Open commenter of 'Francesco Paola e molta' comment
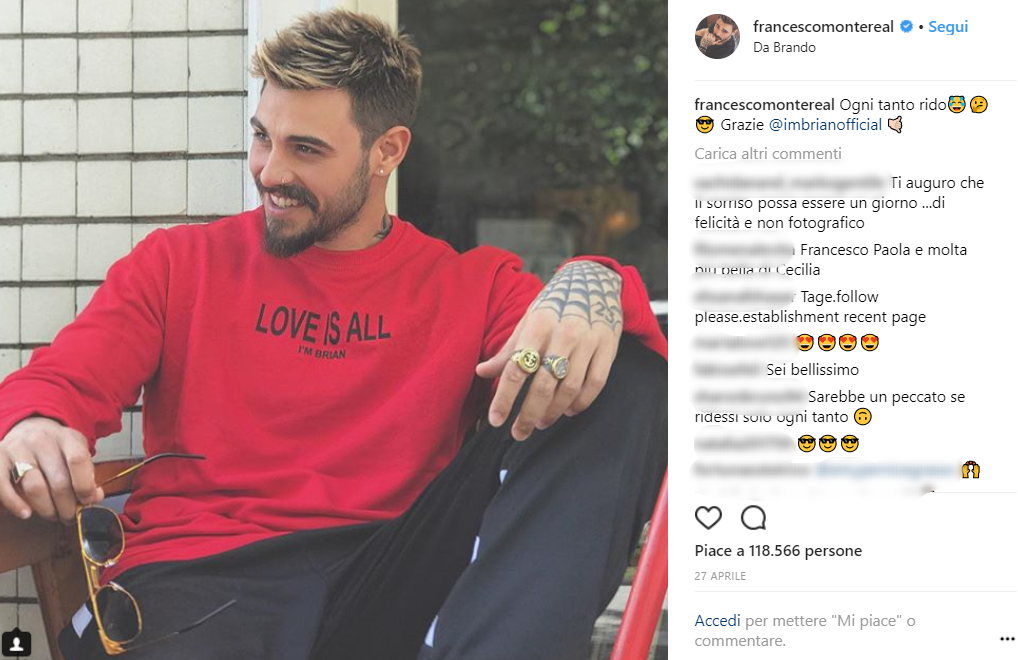 (x=745, y=250)
